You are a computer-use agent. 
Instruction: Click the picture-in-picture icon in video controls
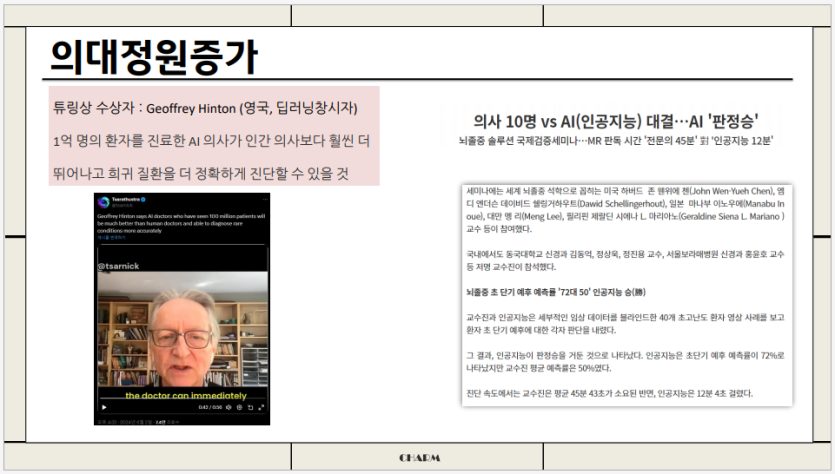250,407
